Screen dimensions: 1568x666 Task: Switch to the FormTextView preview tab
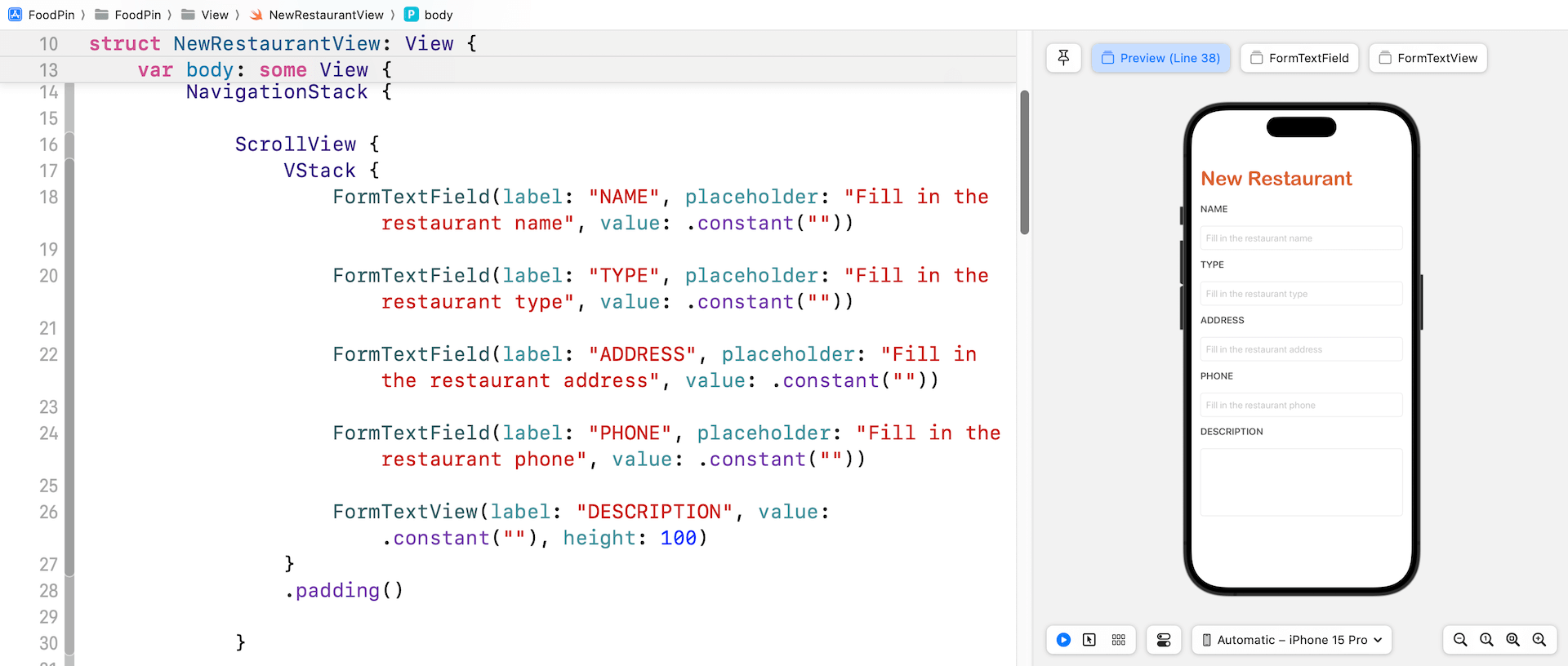[x=1428, y=58]
